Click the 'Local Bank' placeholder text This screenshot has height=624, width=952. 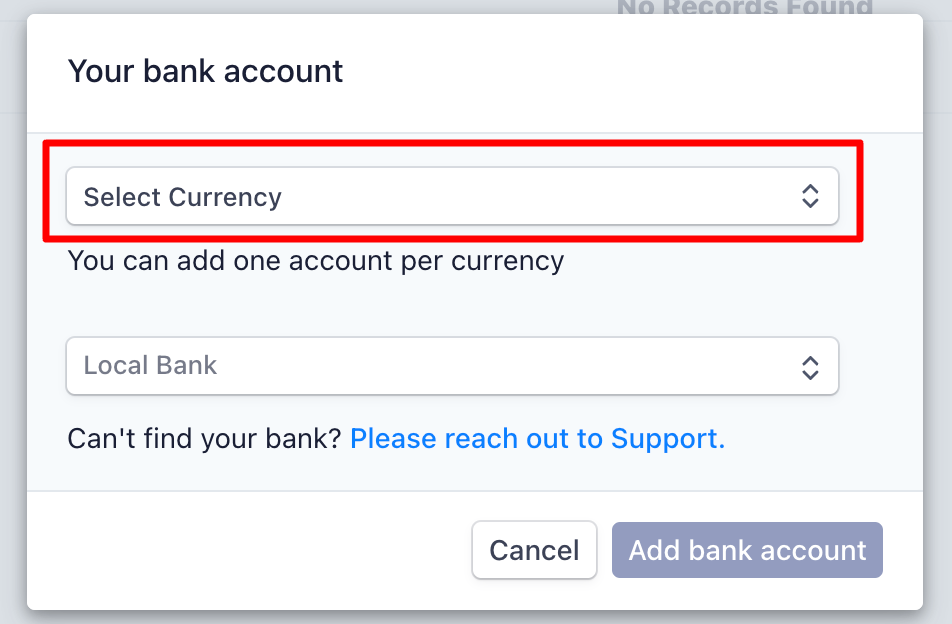tap(150, 365)
